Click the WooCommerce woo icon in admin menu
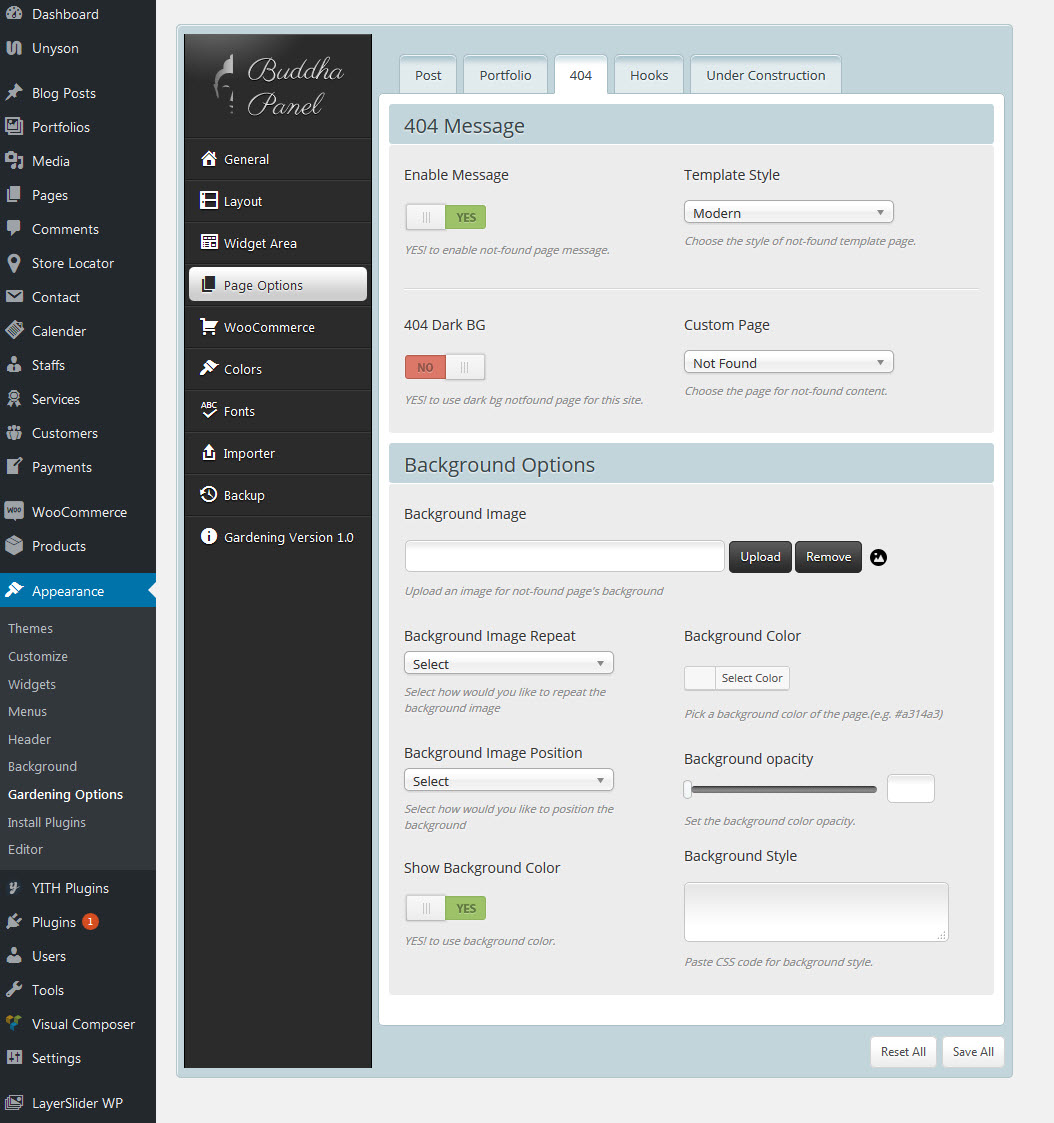Image resolution: width=1054 pixels, height=1123 pixels. (14, 511)
